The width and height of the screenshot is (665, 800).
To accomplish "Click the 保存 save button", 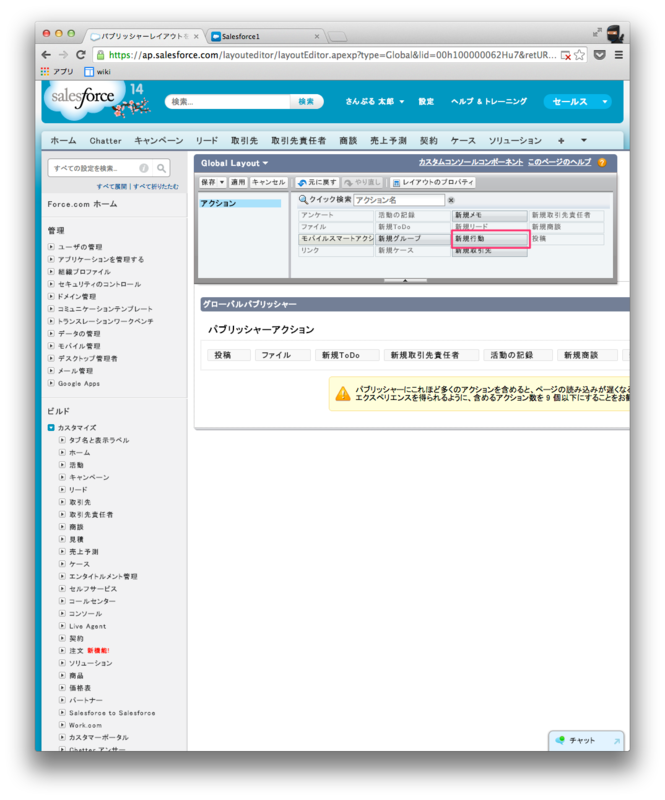I will point(208,182).
